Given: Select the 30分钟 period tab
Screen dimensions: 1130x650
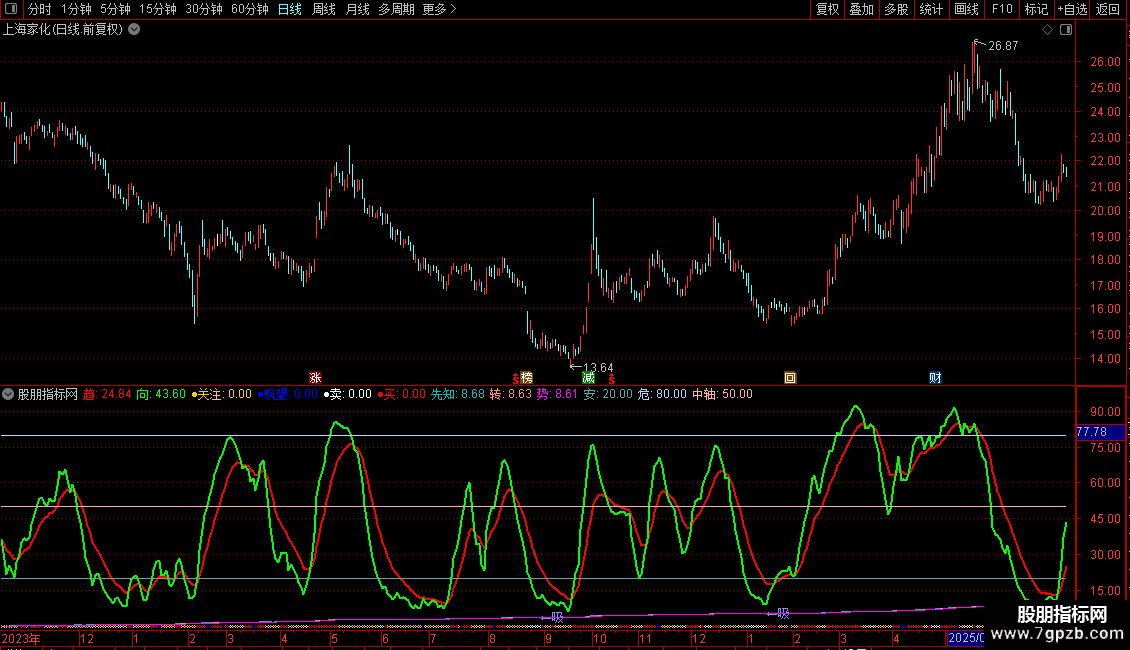Looking at the screenshot, I should [x=203, y=9].
